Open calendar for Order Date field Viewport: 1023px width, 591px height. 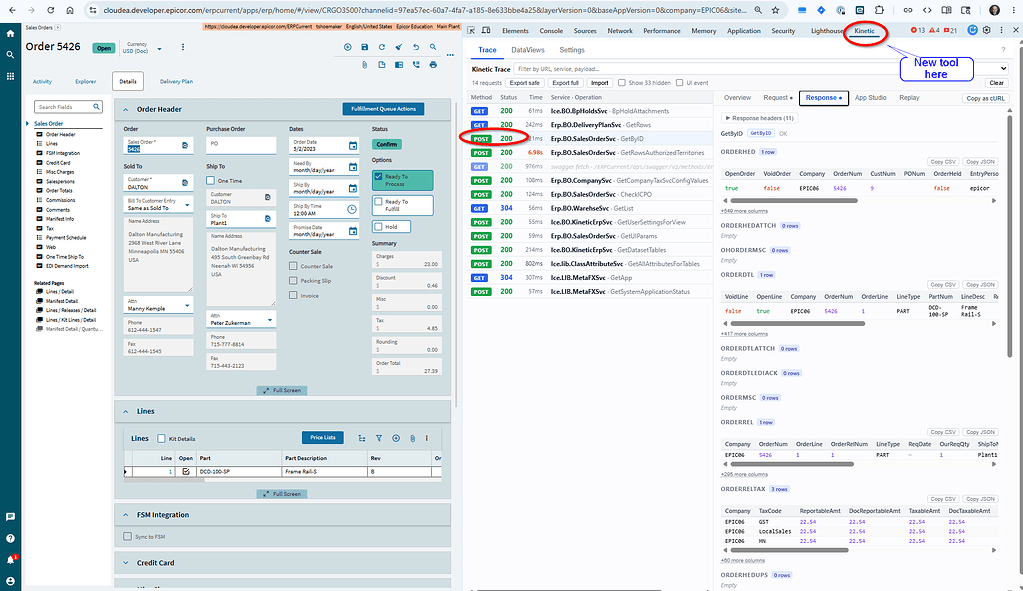tap(352, 145)
